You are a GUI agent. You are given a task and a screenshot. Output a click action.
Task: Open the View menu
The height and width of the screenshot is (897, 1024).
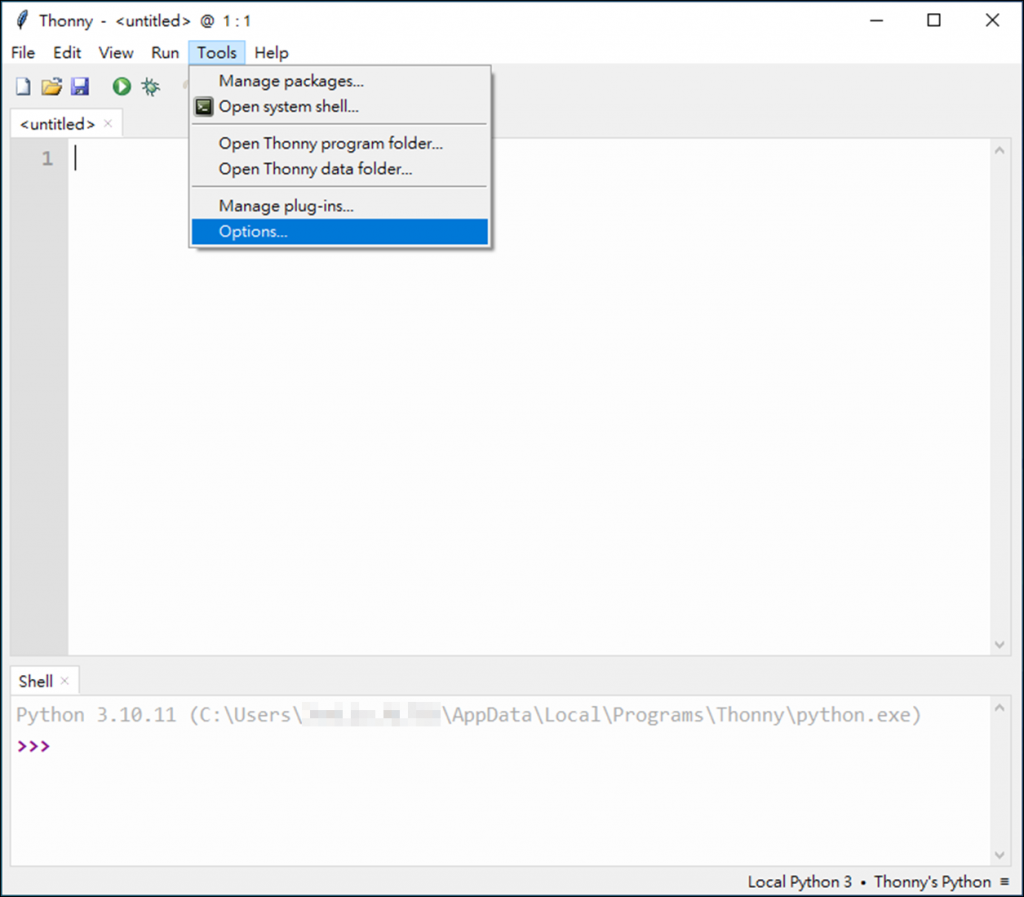click(x=116, y=52)
